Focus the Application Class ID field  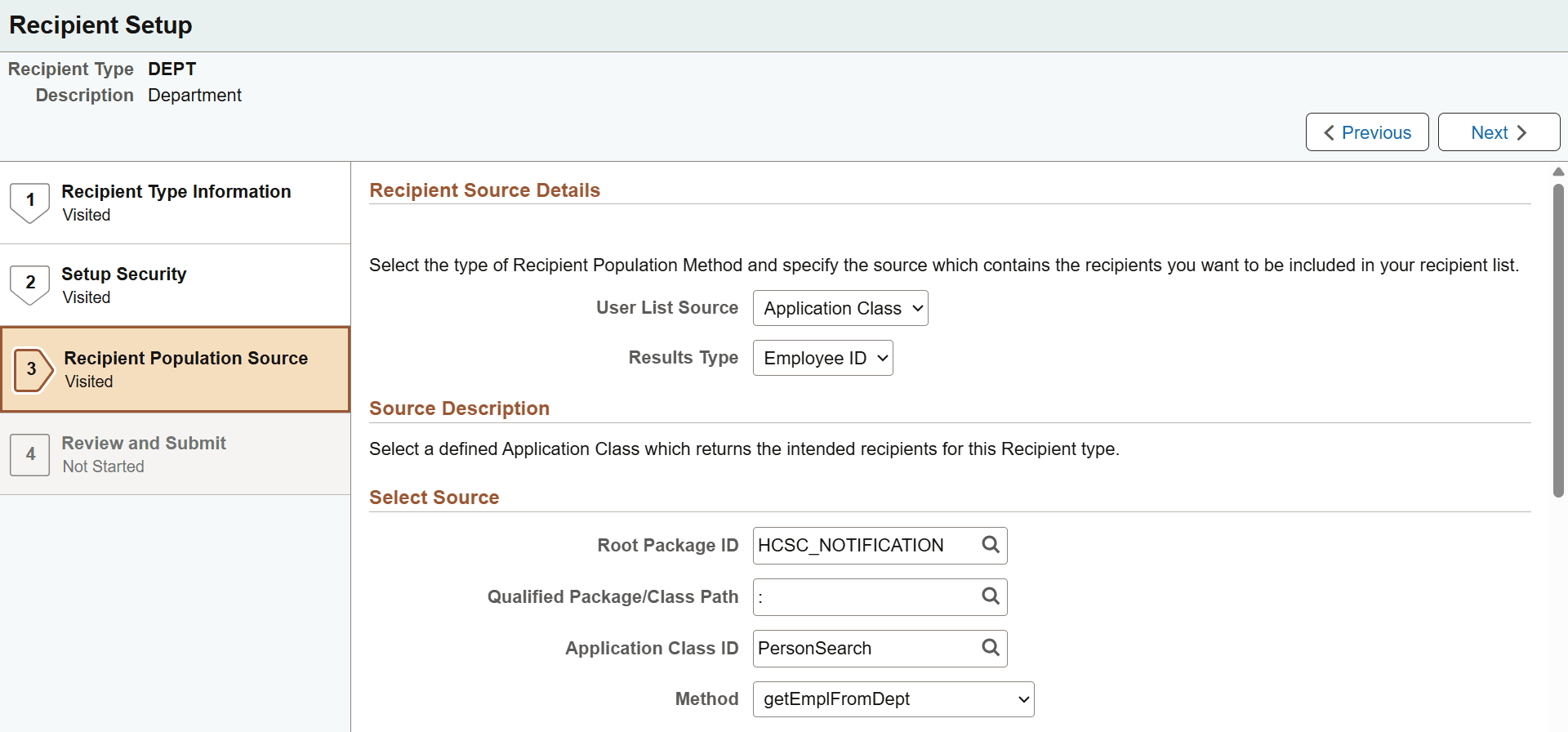pos(864,649)
